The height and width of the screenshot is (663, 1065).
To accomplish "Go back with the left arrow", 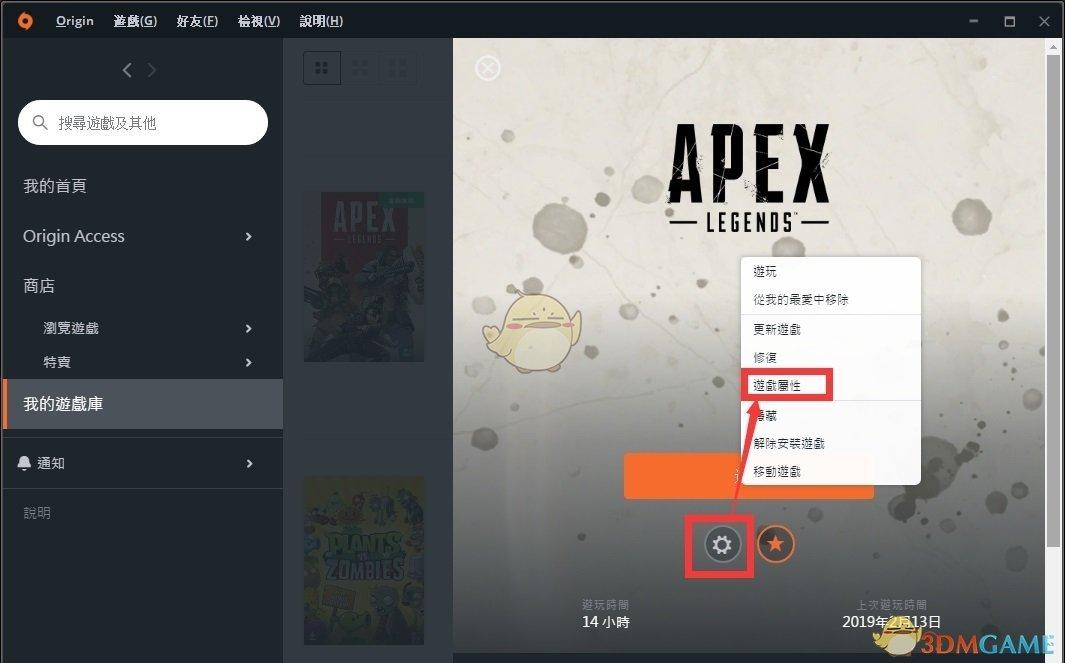I will [x=126, y=70].
